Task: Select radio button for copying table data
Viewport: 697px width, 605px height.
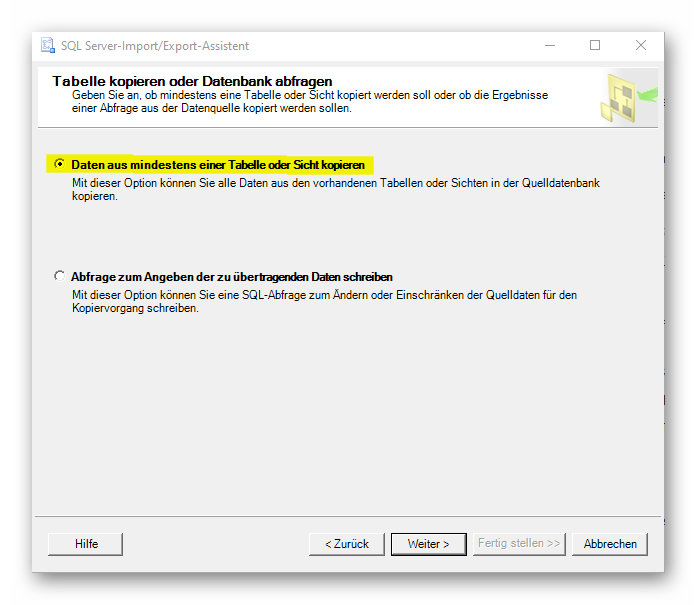Action: coord(60,164)
